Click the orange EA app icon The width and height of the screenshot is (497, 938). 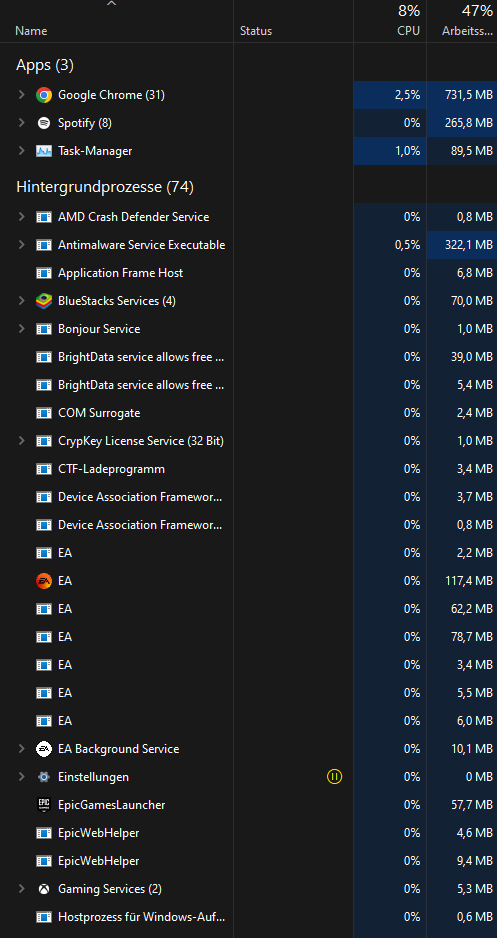(x=44, y=581)
